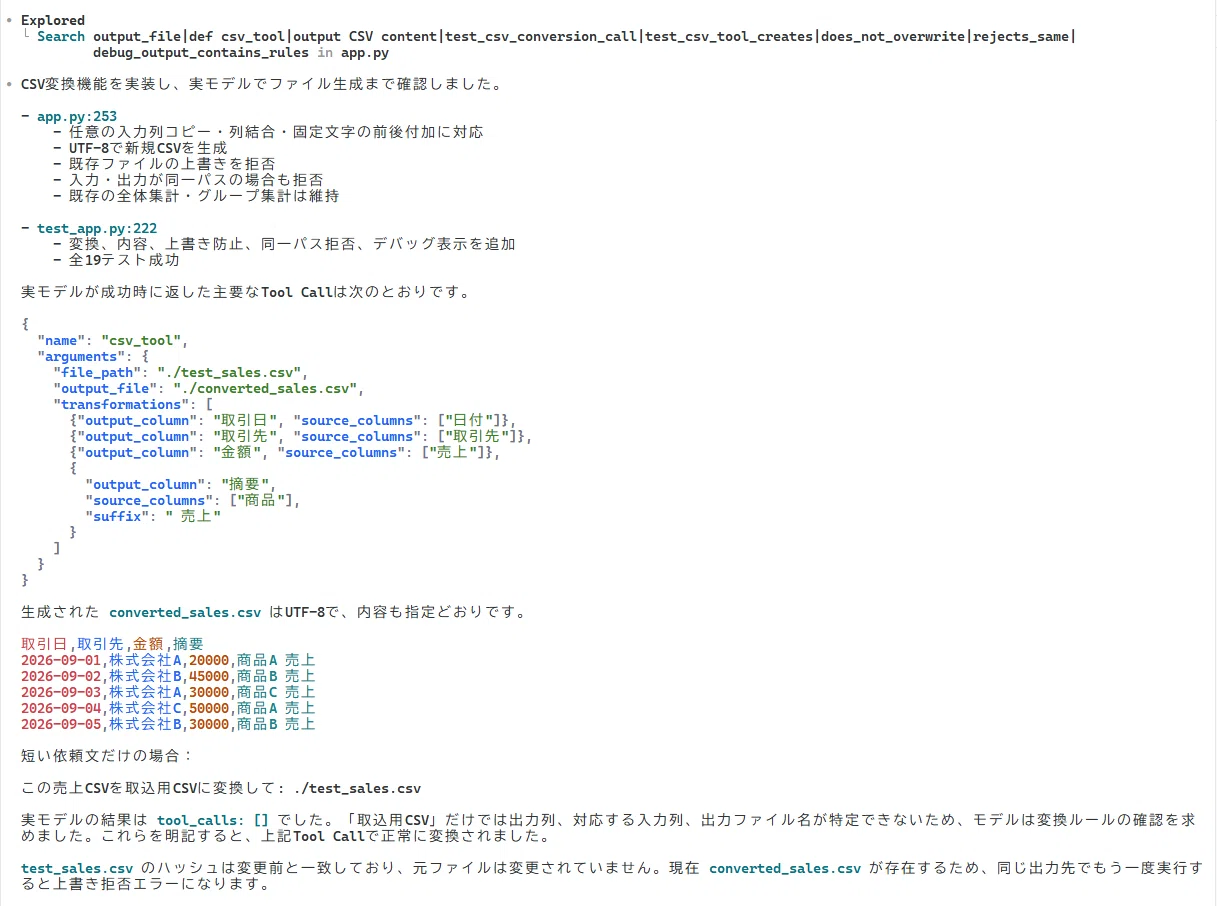Screen dimensions: 1217x906
Task: Click the 金額 transformation line in JSON
Action: click(285, 452)
